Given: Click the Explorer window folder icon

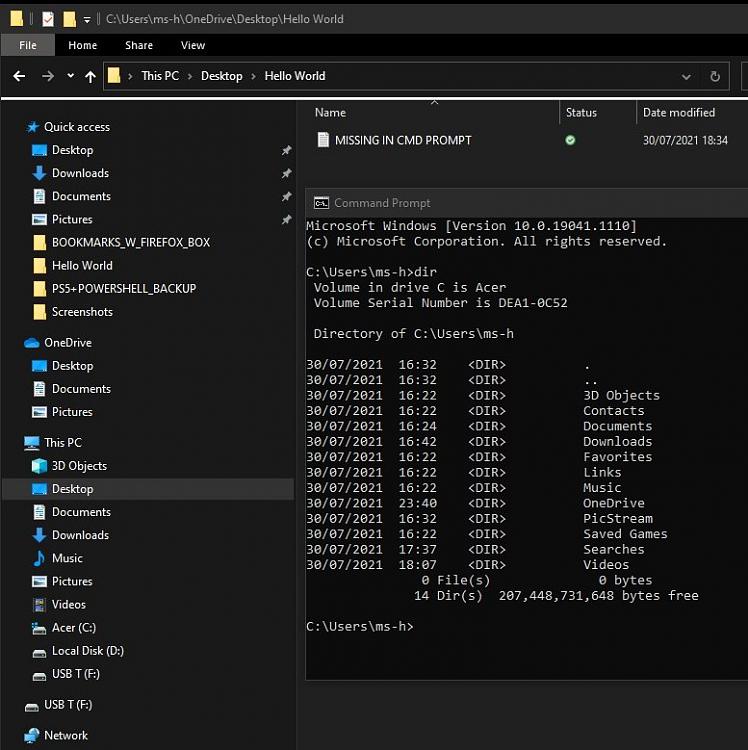Looking at the screenshot, I should pyautogui.click(x=17, y=19).
